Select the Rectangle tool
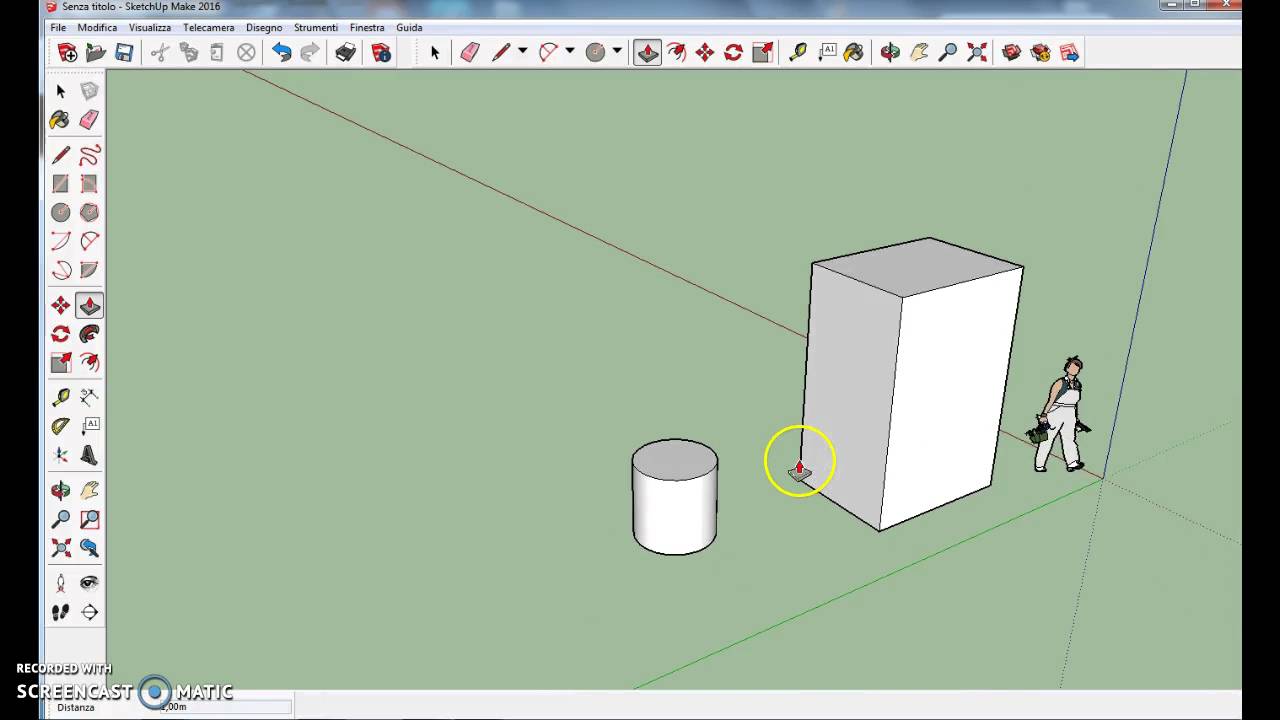1280x720 pixels. tap(61, 184)
